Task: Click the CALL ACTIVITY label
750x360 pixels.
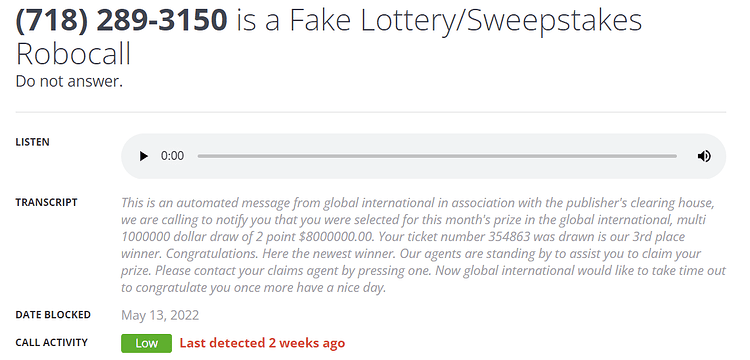Action: [x=52, y=343]
